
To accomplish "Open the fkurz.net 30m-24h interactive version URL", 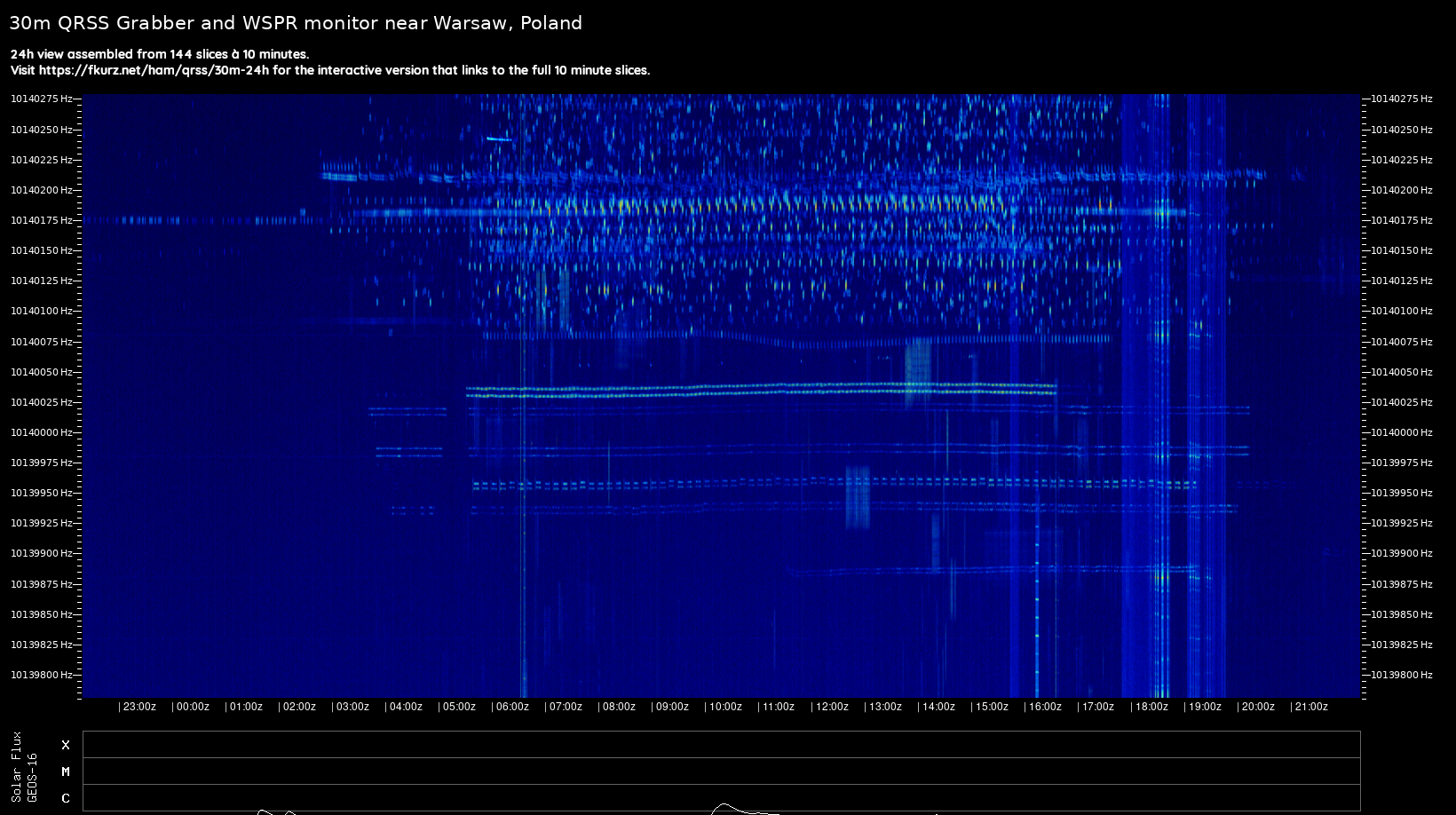I will pyautogui.click(x=154, y=70).
